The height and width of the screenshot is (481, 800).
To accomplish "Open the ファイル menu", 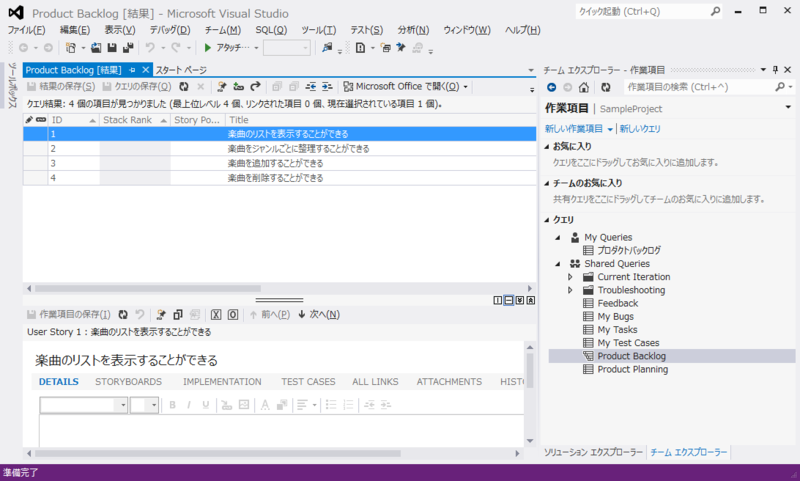I will click(26, 30).
